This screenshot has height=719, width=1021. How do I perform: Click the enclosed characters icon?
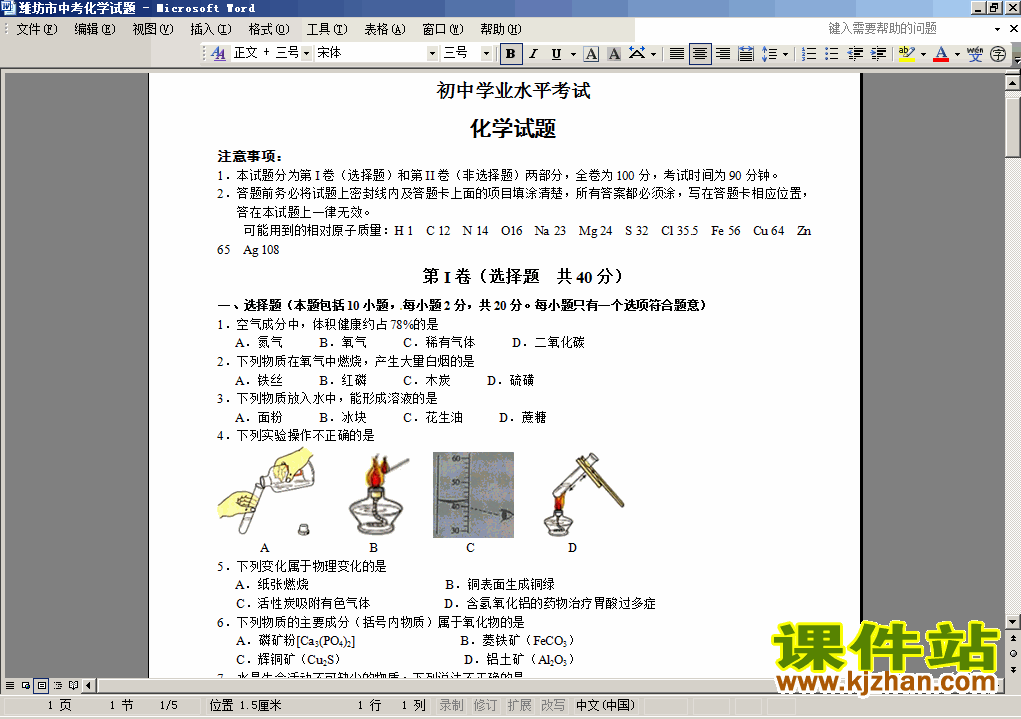point(998,53)
